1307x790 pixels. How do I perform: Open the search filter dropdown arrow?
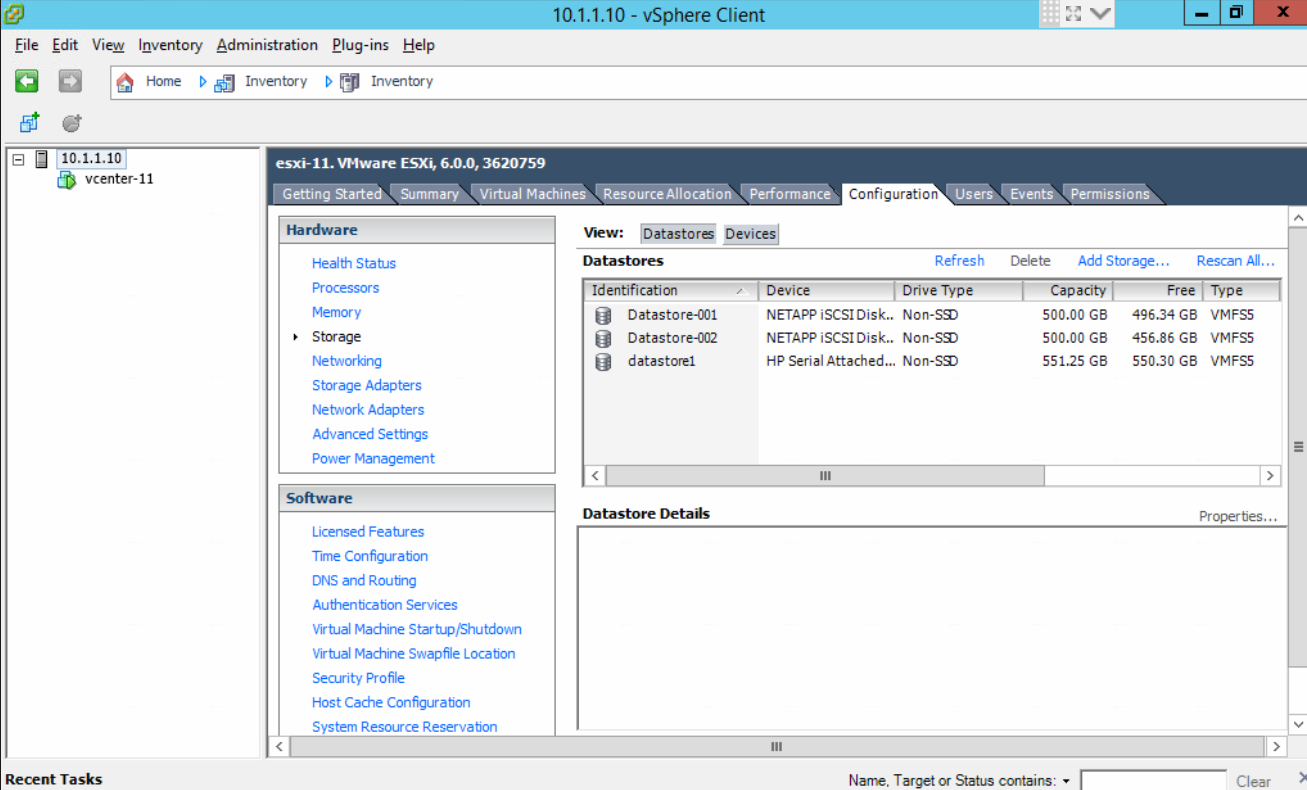[1066, 781]
